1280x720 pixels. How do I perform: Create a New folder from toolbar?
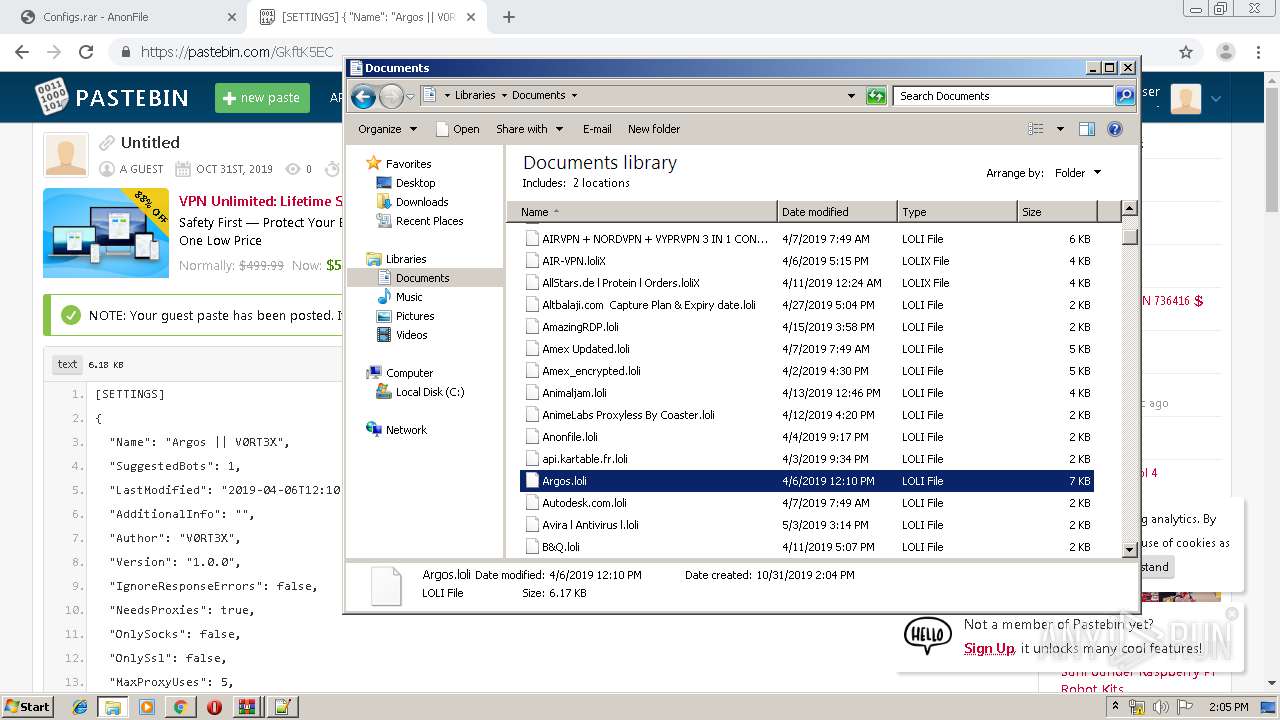pos(654,129)
